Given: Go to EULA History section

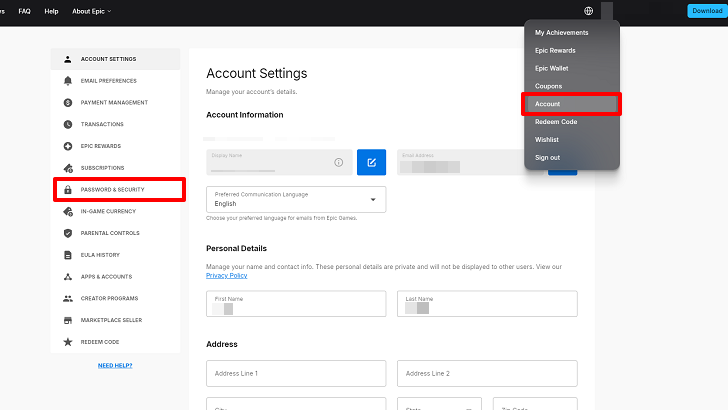Looking at the screenshot, I should (x=115, y=255).
